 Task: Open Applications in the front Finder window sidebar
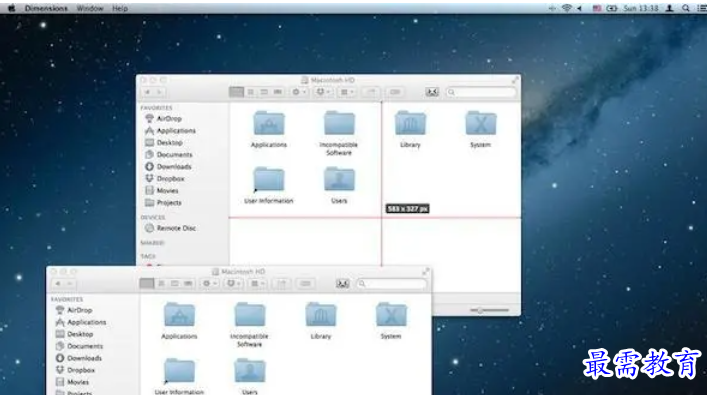[81, 322]
